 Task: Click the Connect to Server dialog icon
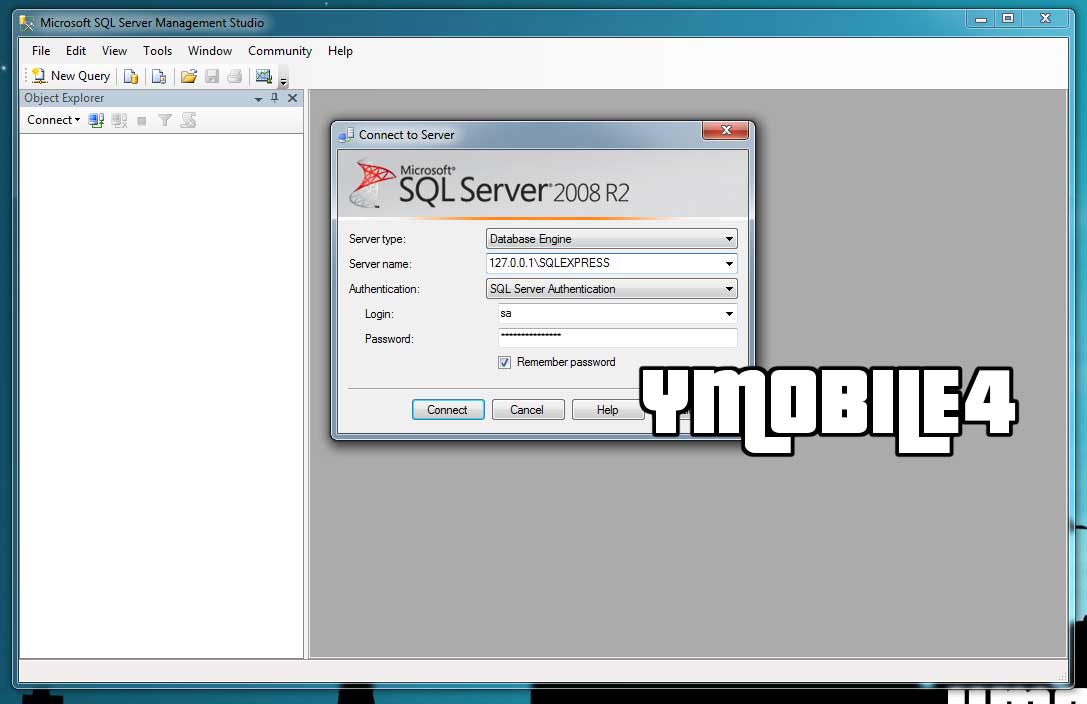[346, 135]
